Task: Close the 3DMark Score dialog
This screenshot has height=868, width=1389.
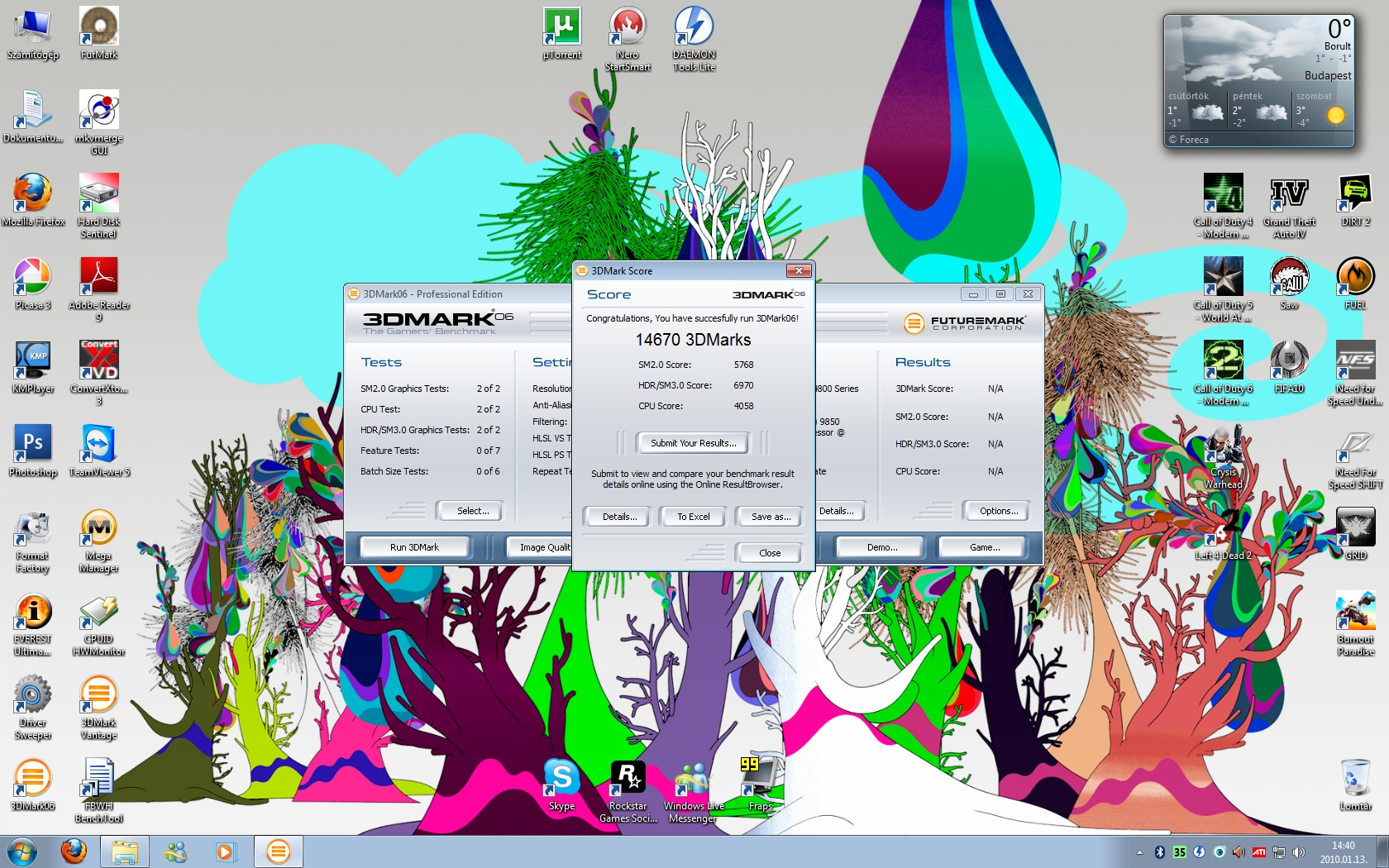Action: pyautogui.click(x=798, y=270)
